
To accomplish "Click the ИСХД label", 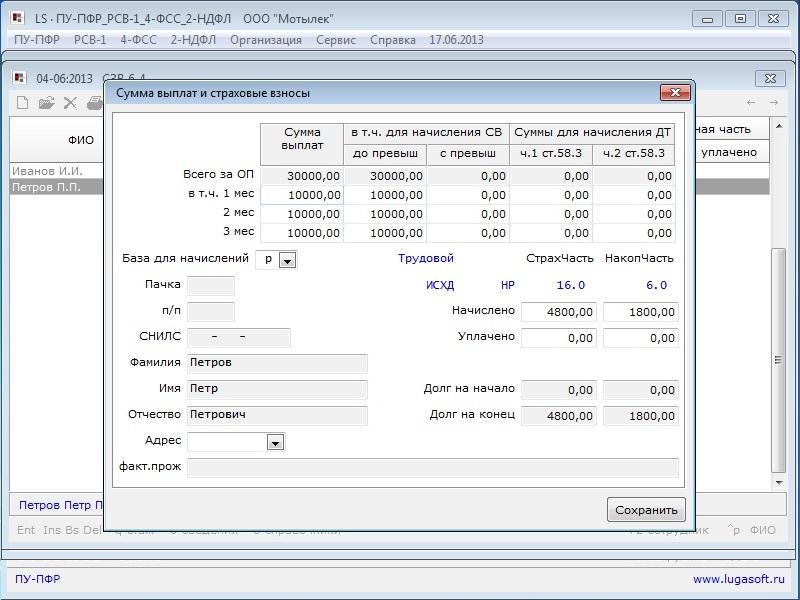I will tap(440, 285).
